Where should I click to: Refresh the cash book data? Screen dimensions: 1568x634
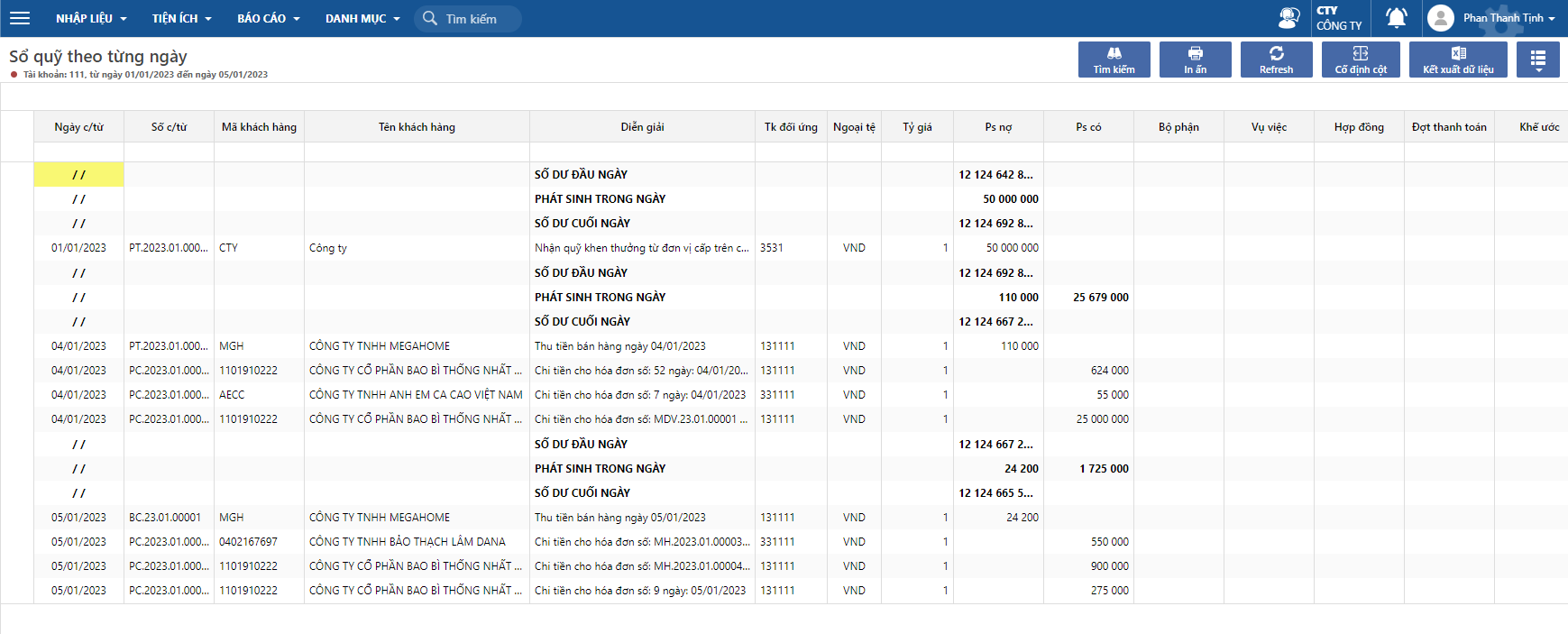(1276, 60)
